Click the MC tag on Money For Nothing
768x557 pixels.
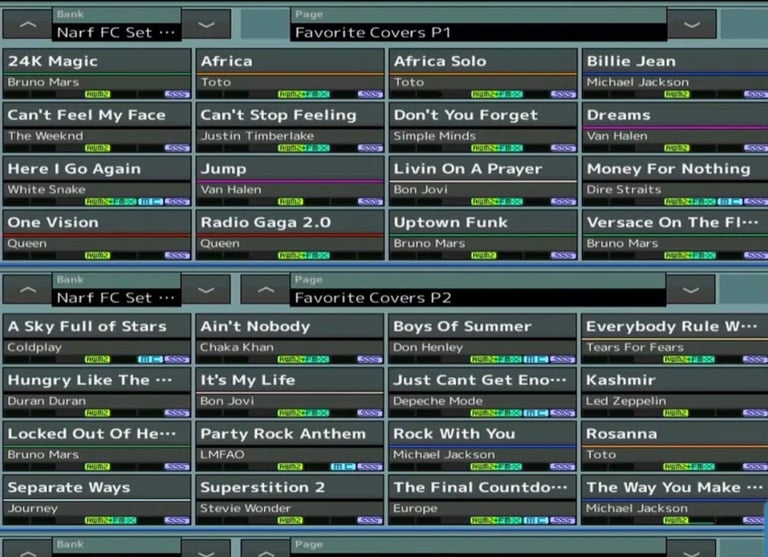pyautogui.click(x=730, y=201)
